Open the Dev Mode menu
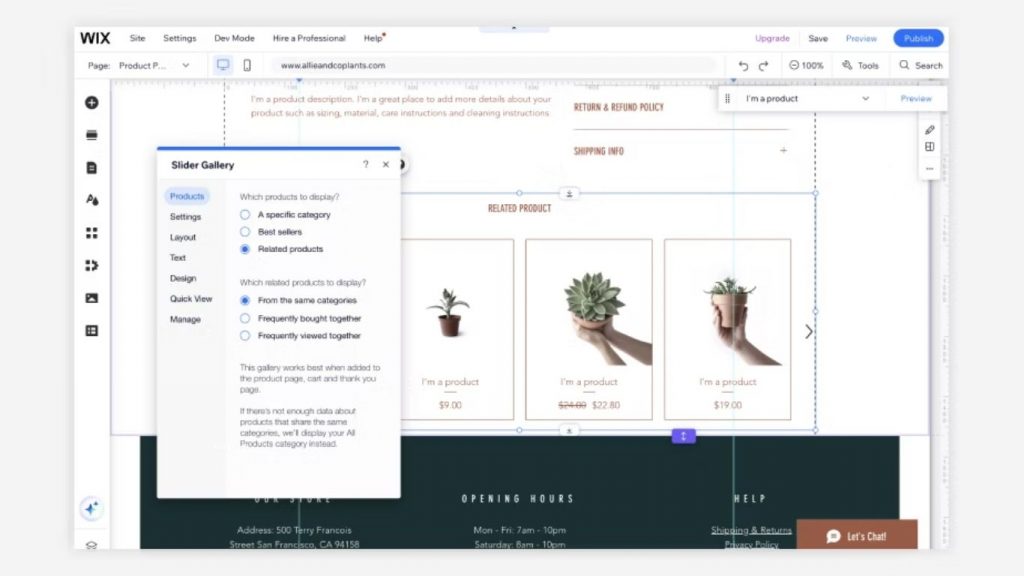 [x=234, y=37]
